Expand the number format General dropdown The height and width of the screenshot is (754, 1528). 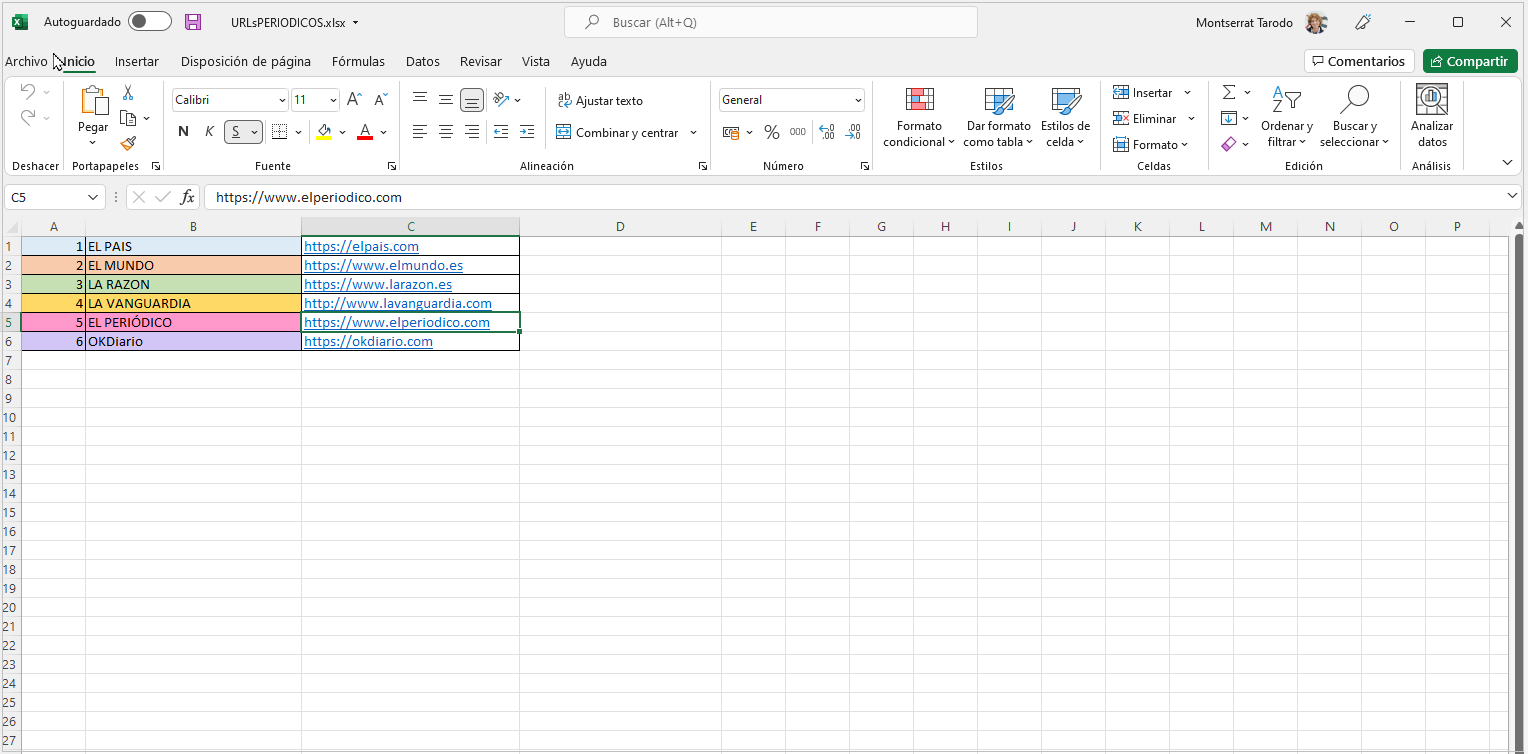858,100
